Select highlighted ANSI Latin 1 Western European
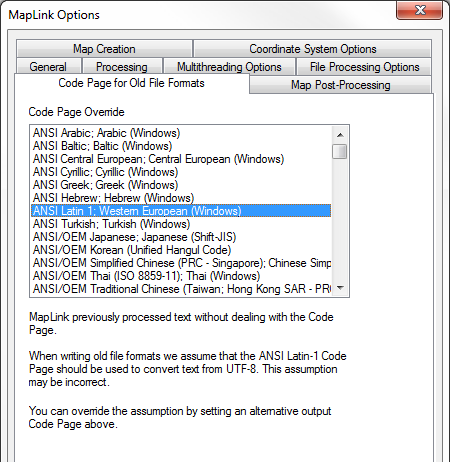Viewport: 450px width, 462px height. coord(181,211)
